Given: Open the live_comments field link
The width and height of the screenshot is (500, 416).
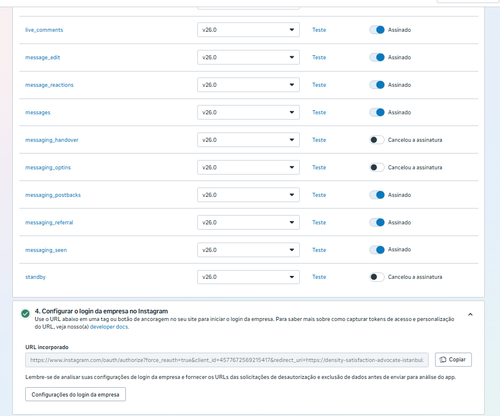Looking at the screenshot, I should pos(44,30).
